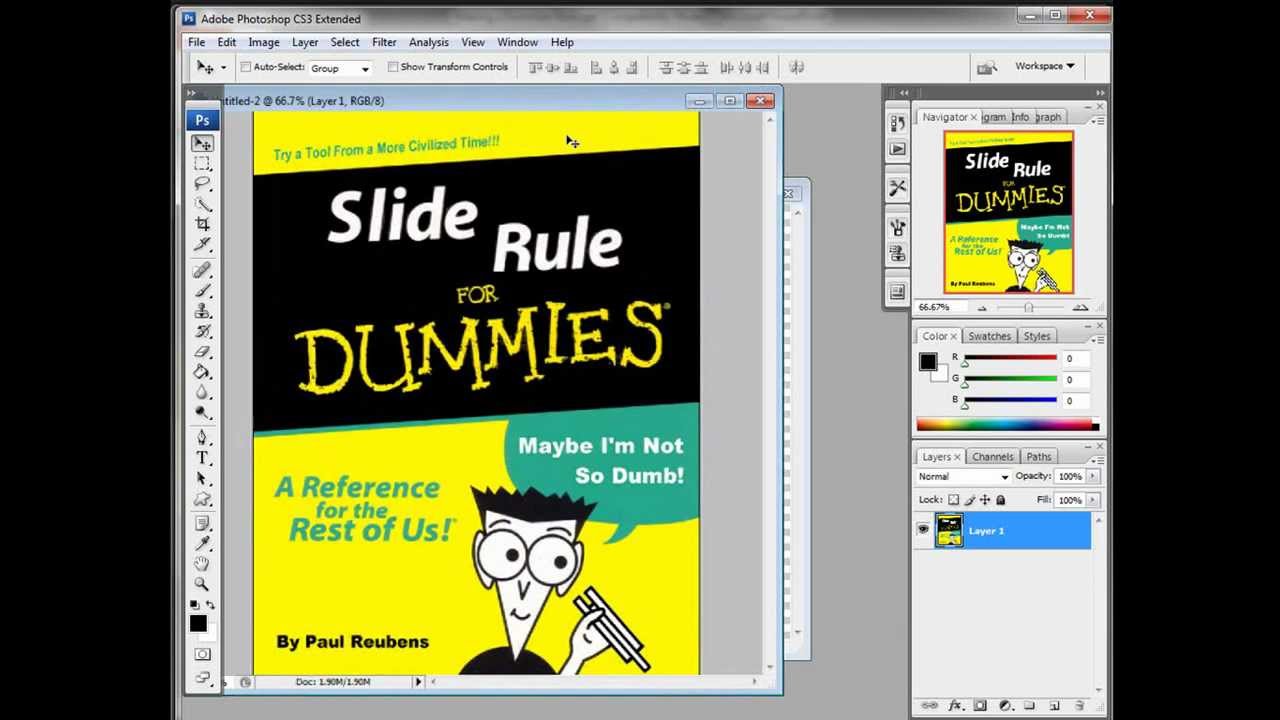Toggle Quick Mask mode icon
1280x720 pixels.
pos(202,654)
